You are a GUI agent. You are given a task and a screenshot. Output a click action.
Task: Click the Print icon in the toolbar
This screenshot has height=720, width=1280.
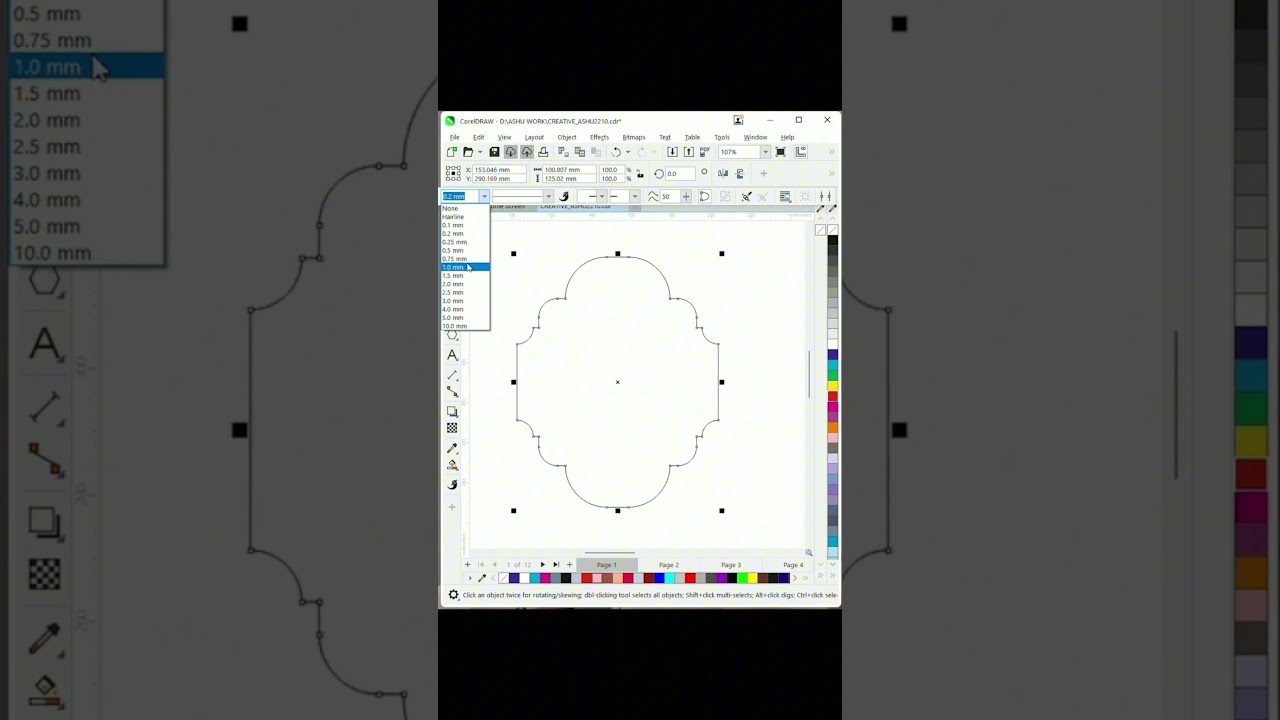pos(543,152)
